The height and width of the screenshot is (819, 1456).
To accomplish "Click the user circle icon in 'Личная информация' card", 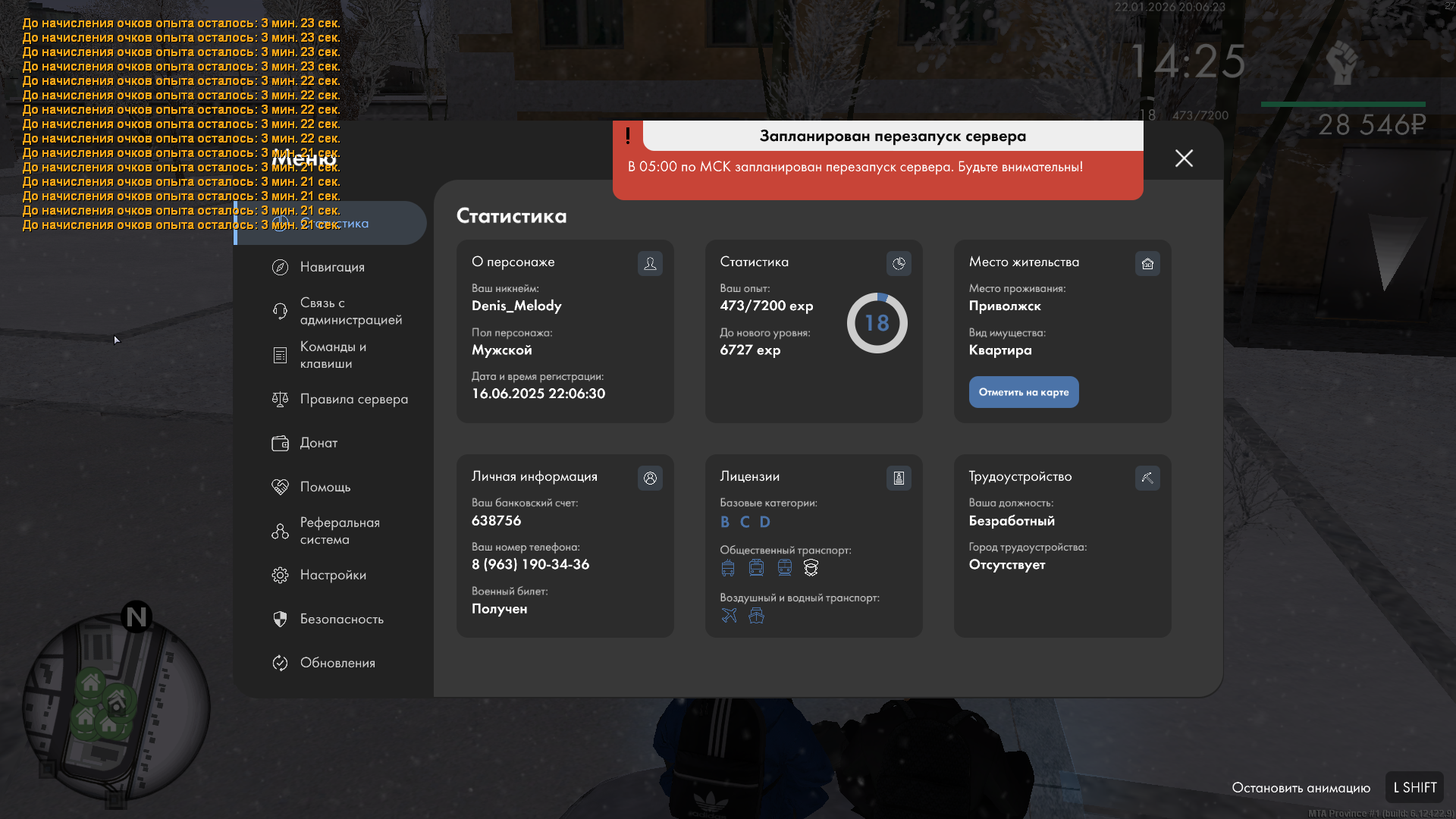I will [650, 478].
